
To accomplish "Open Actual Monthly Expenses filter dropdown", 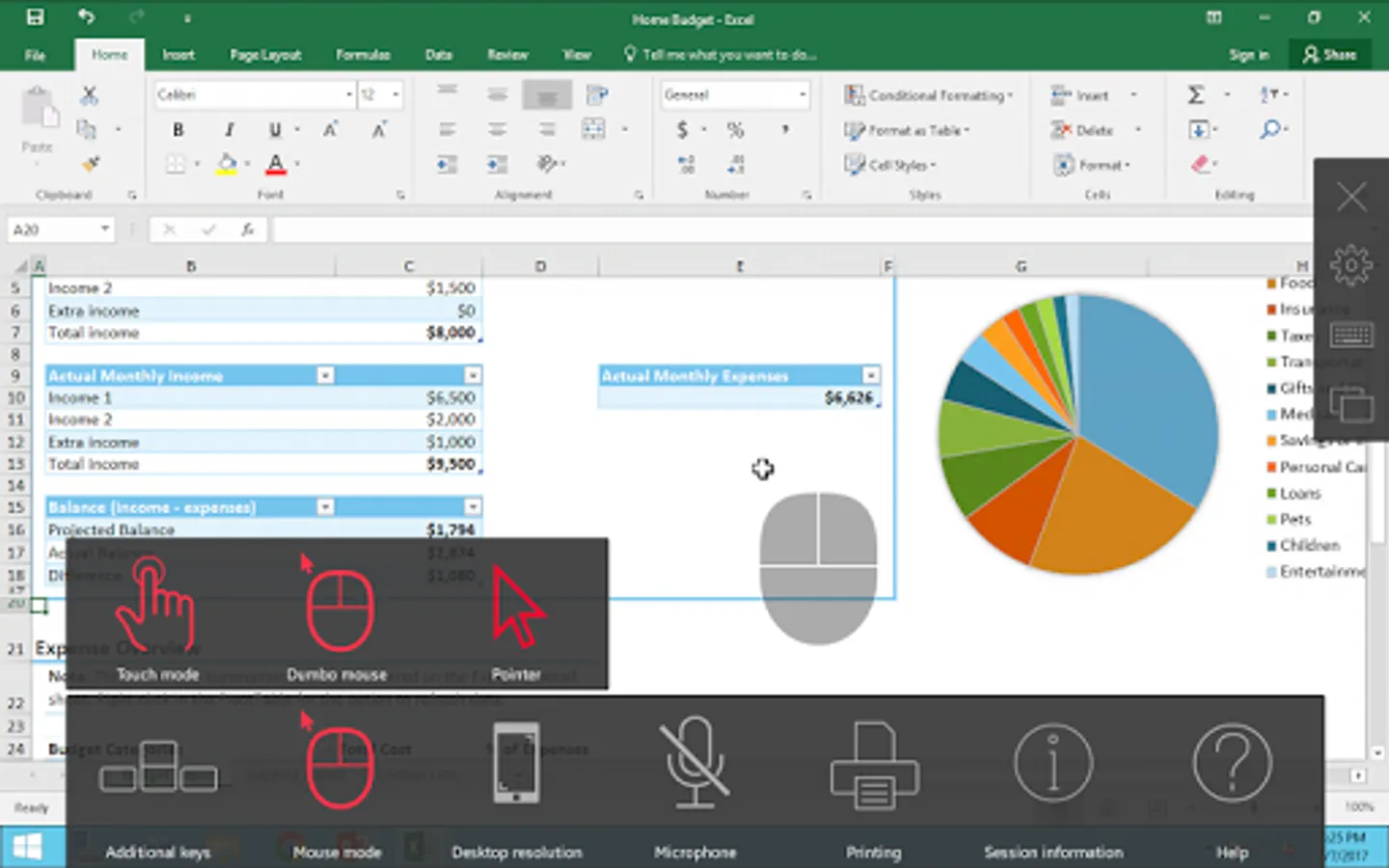I will (x=871, y=375).
